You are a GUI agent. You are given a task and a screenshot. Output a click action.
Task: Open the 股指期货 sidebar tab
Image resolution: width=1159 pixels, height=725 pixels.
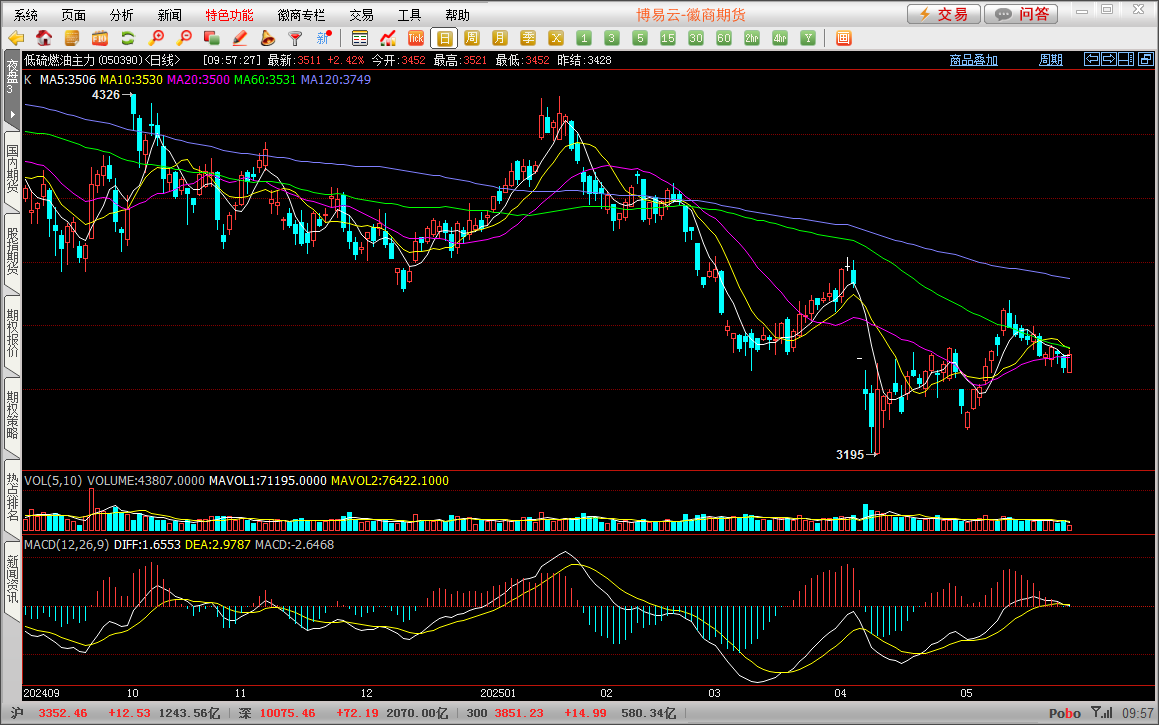tap(12, 251)
